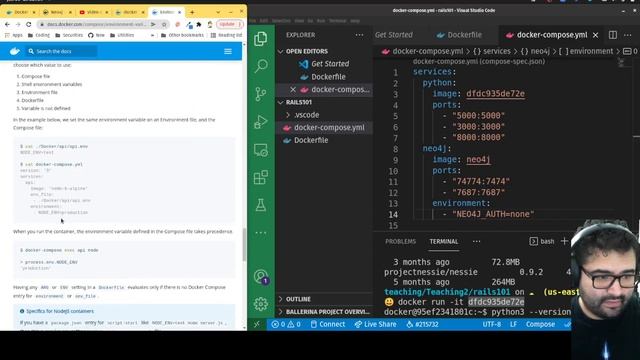This screenshot has width=640, height=360.
Task: Collapse the RAILS101 folder section
Action: pyautogui.click(x=280, y=102)
